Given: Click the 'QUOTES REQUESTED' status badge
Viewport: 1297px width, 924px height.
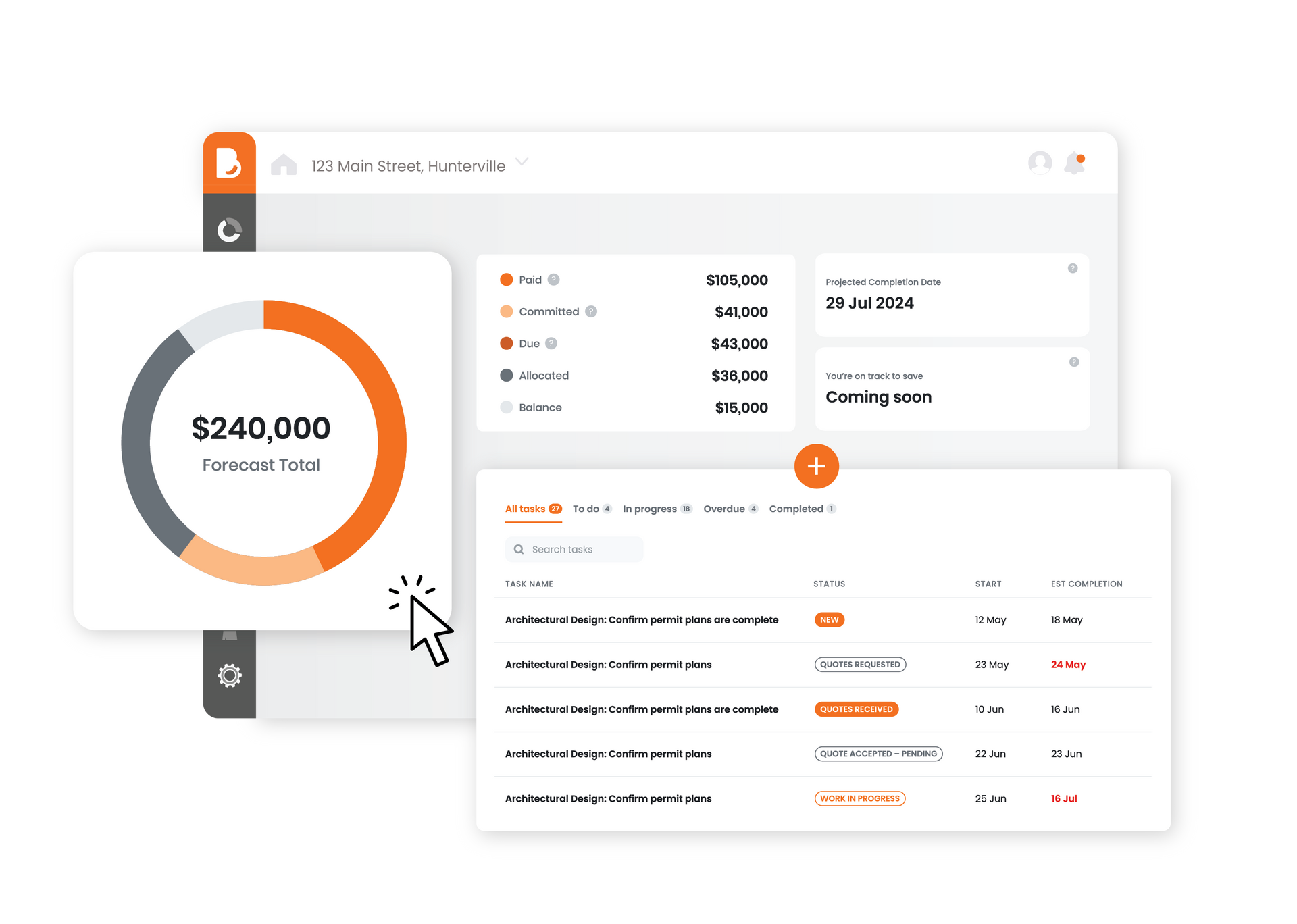Looking at the screenshot, I should point(857,662).
